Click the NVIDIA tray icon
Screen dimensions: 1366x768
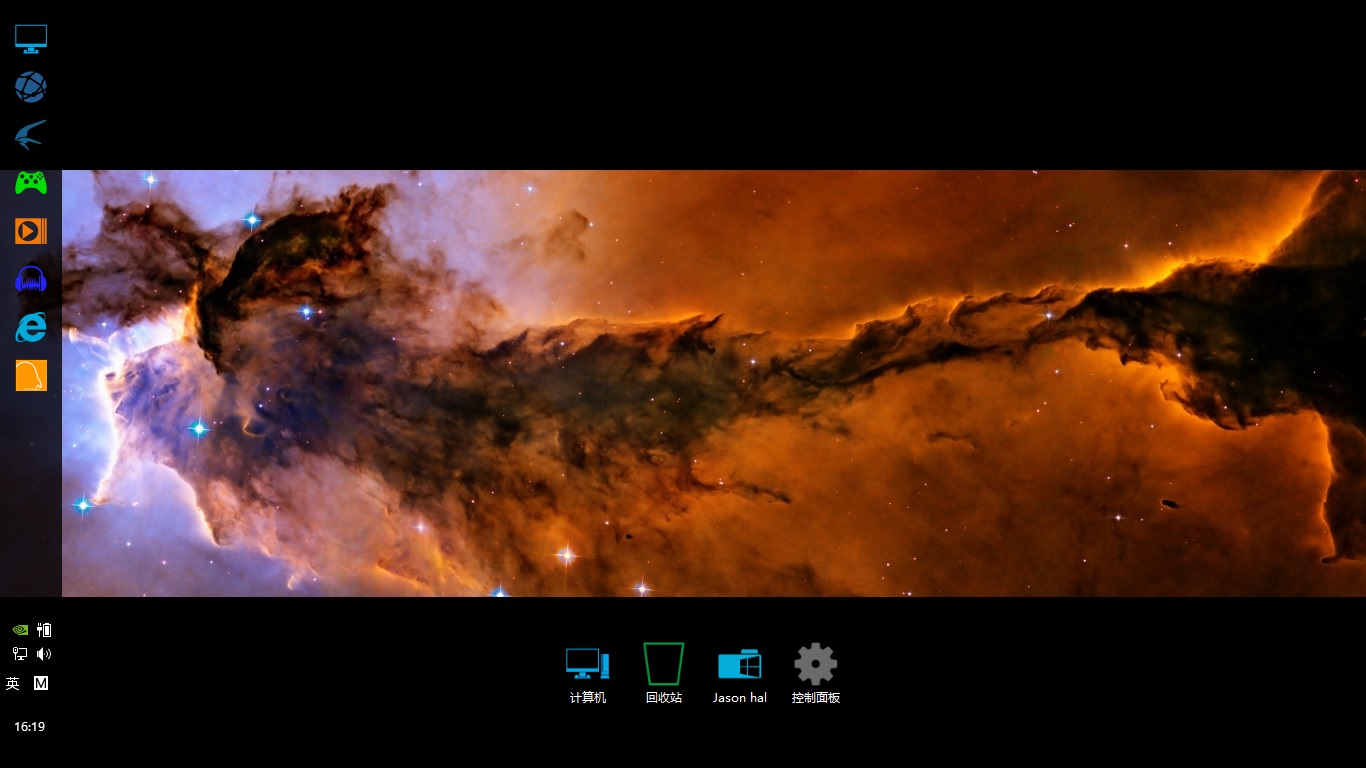(19, 630)
